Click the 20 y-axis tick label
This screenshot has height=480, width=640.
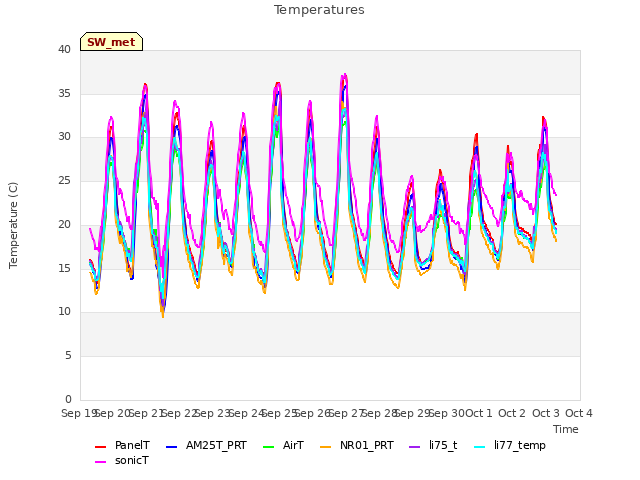(64, 224)
